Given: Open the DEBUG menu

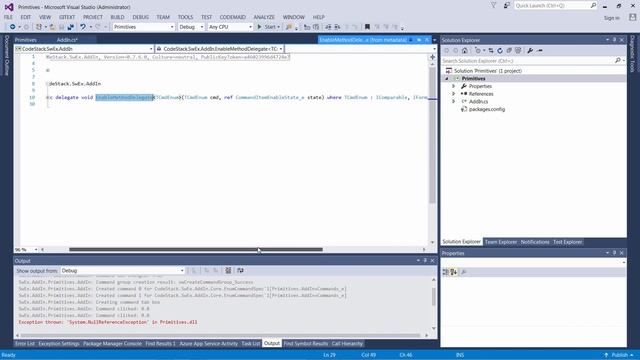Looking at the screenshot, I should click(x=140, y=17).
